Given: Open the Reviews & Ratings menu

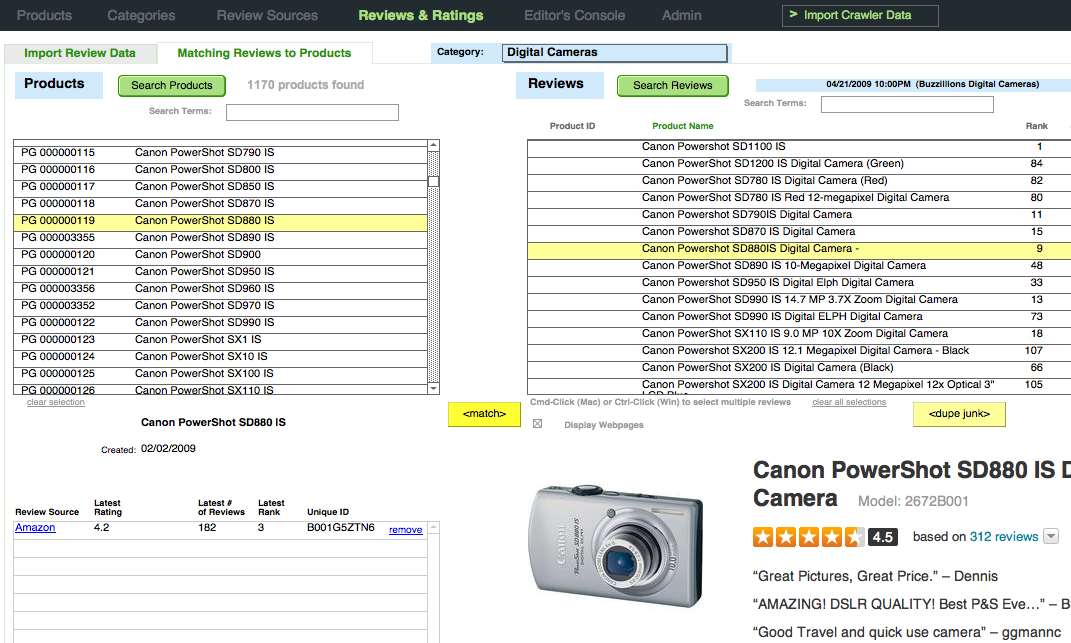Looking at the screenshot, I should pos(421,15).
